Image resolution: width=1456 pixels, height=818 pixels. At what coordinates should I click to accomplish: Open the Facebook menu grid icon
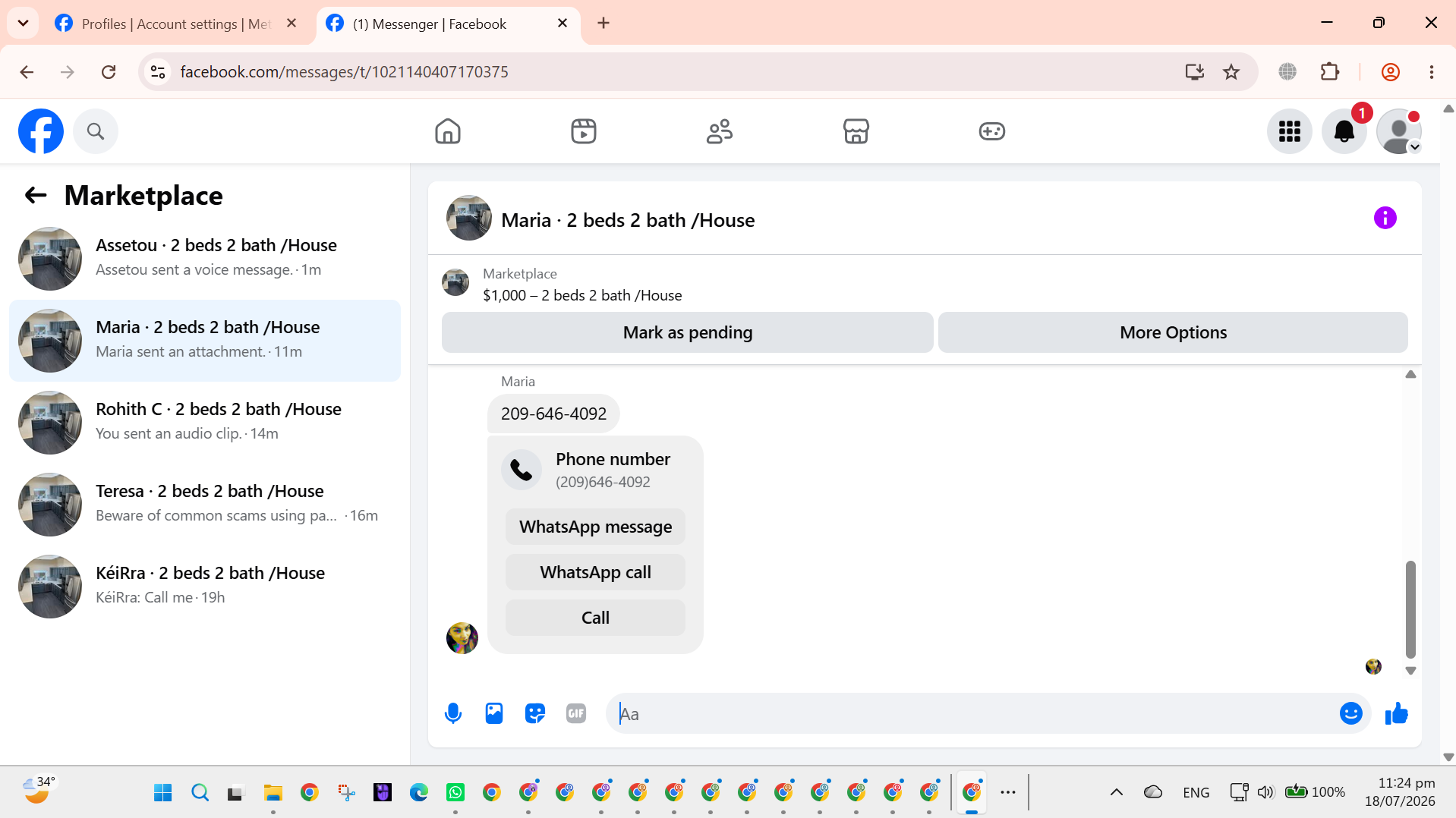pyautogui.click(x=1290, y=131)
